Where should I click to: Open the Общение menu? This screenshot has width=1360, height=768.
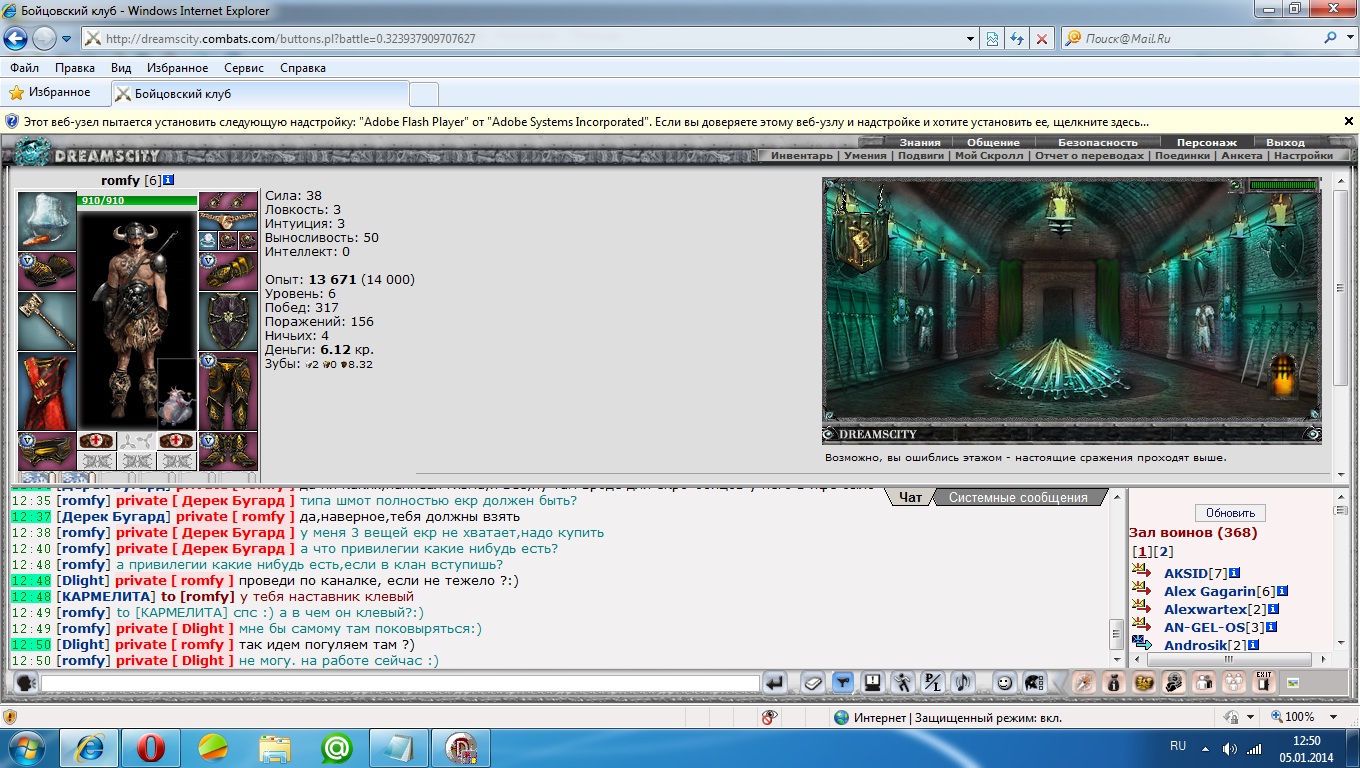(993, 142)
